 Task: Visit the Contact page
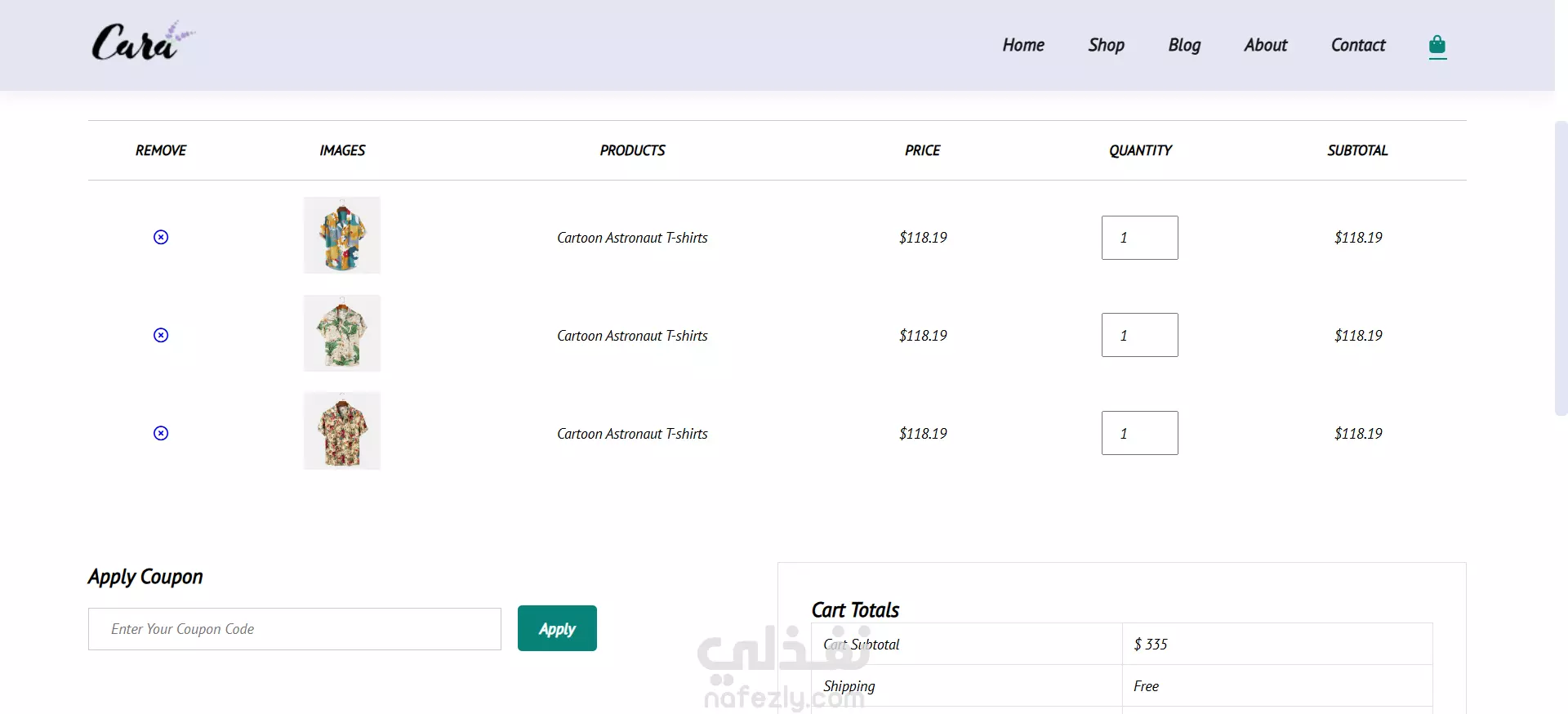coord(1358,45)
